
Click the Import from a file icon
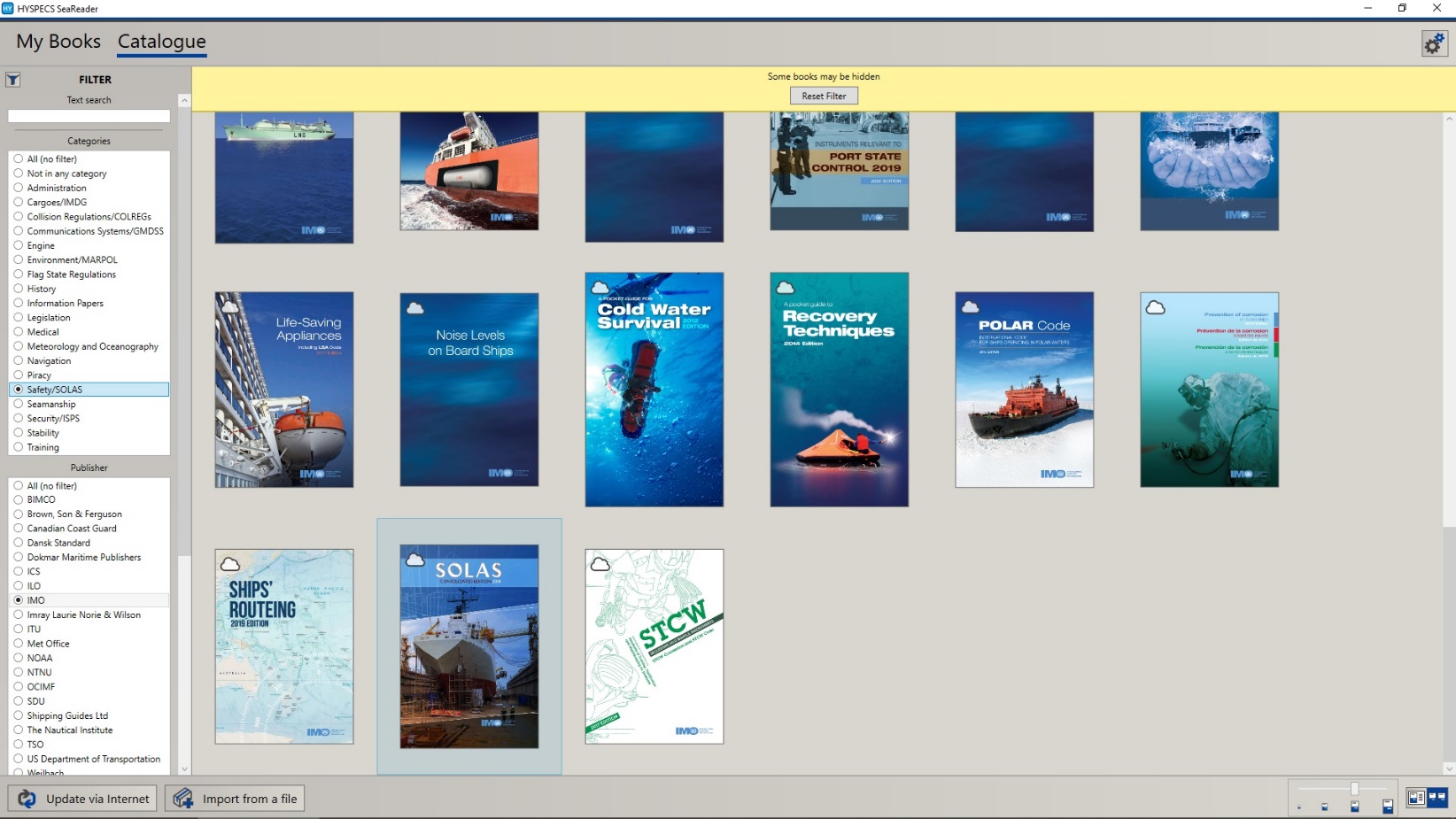pos(183,799)
